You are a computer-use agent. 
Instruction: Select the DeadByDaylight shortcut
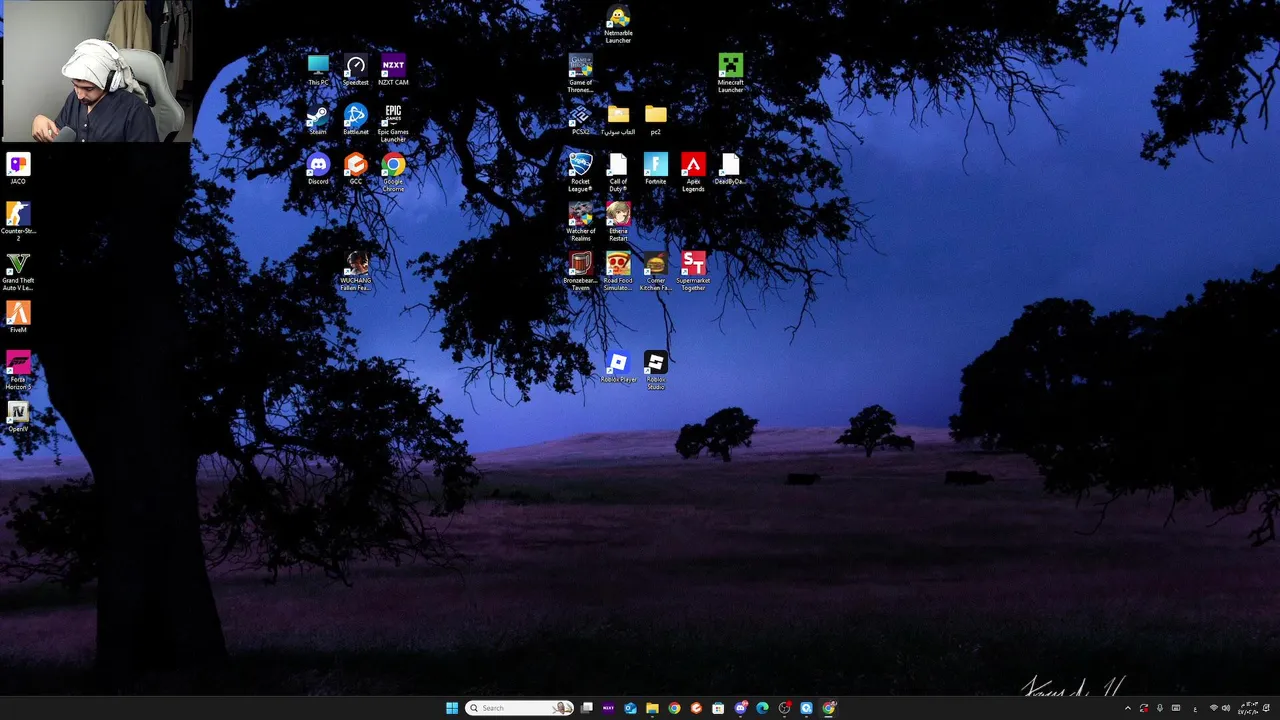coord(730,169)
